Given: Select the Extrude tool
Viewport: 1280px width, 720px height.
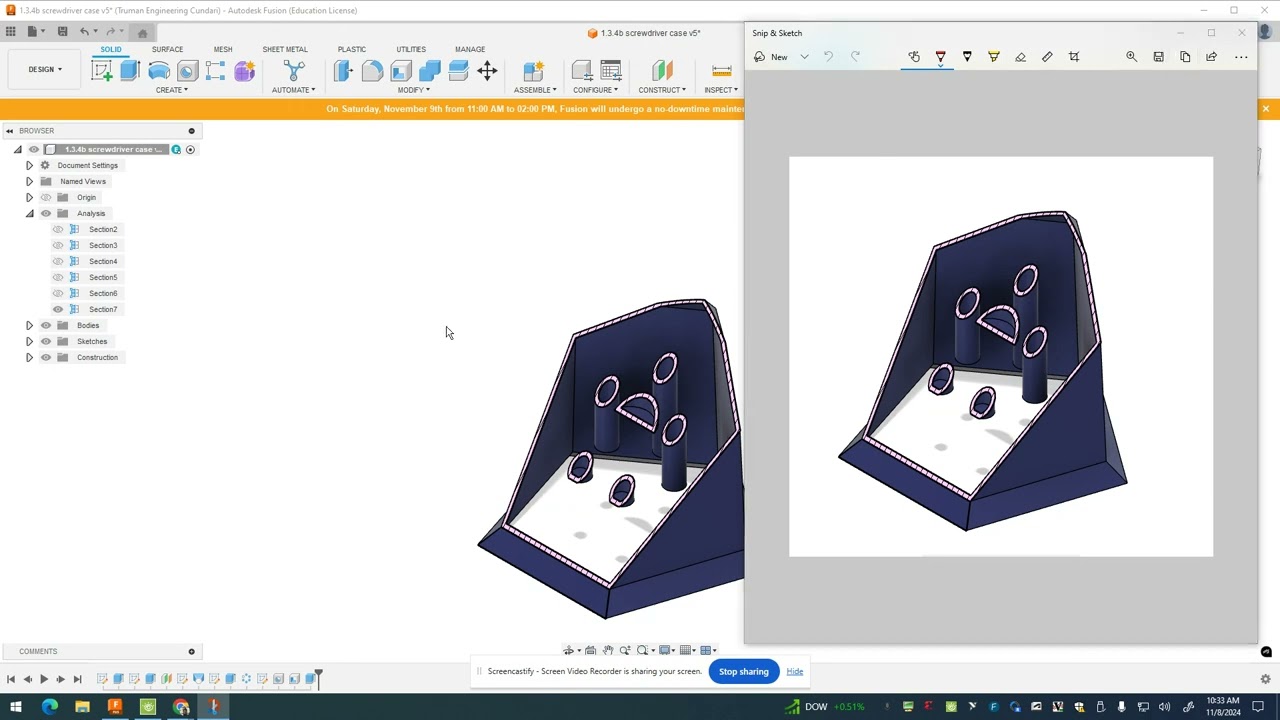Looking at the screenshot, I should click(129, 70).
